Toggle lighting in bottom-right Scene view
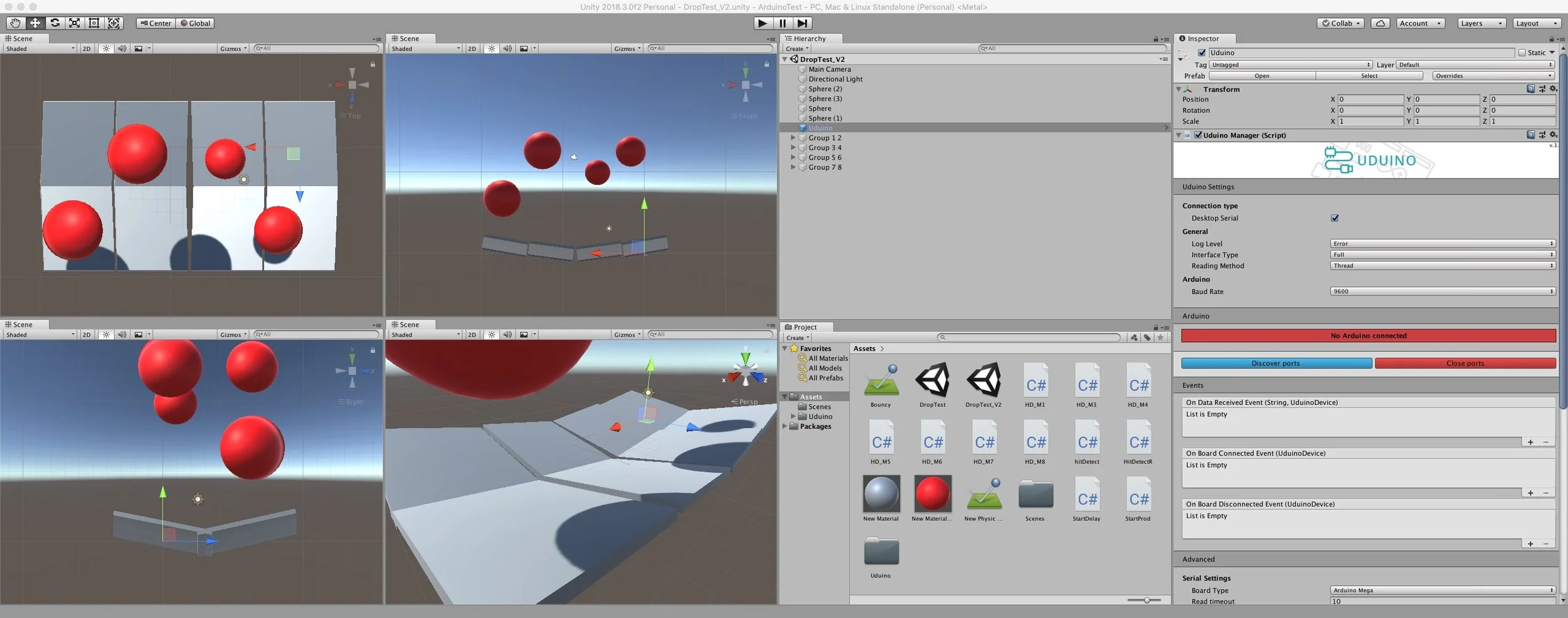 coord(492,335)
